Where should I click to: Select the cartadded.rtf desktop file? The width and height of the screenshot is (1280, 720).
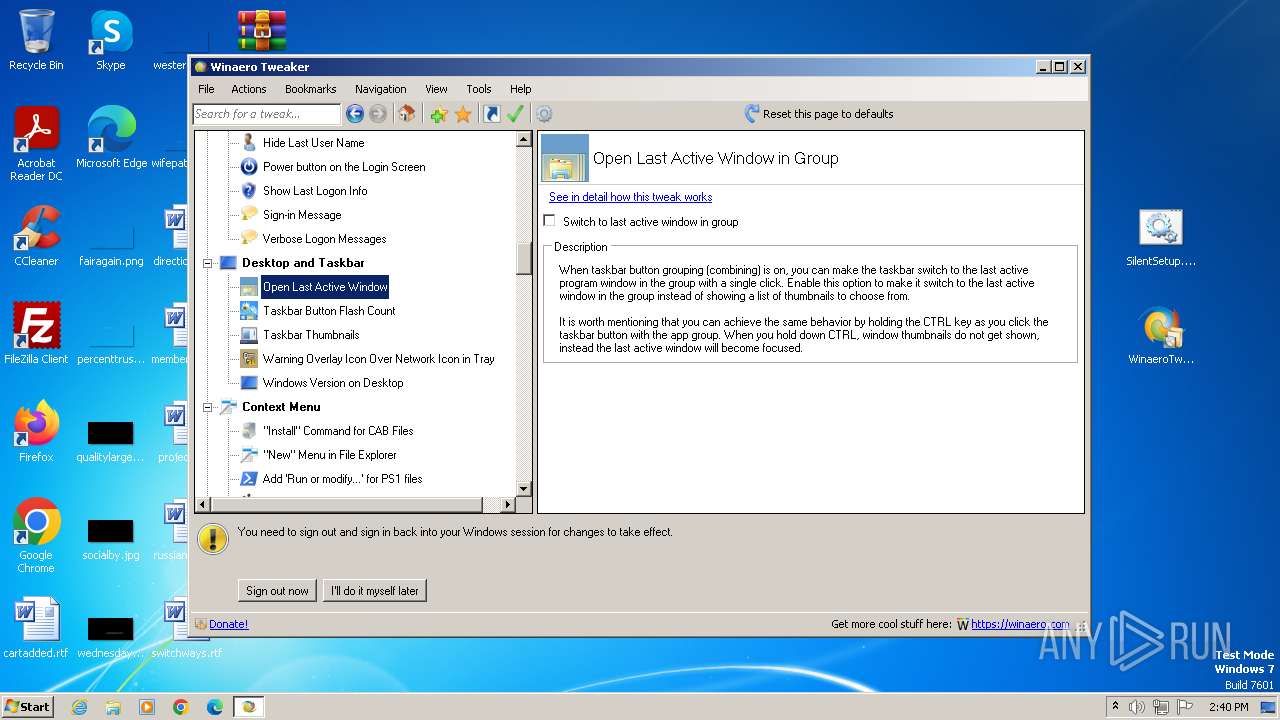pos(36,627)
